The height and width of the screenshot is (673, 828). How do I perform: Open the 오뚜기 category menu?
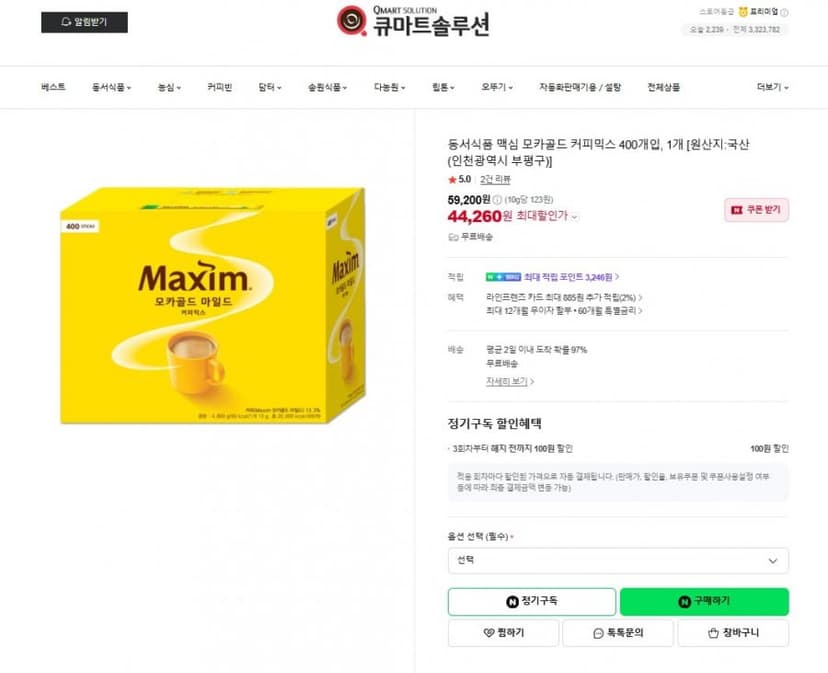497,87
